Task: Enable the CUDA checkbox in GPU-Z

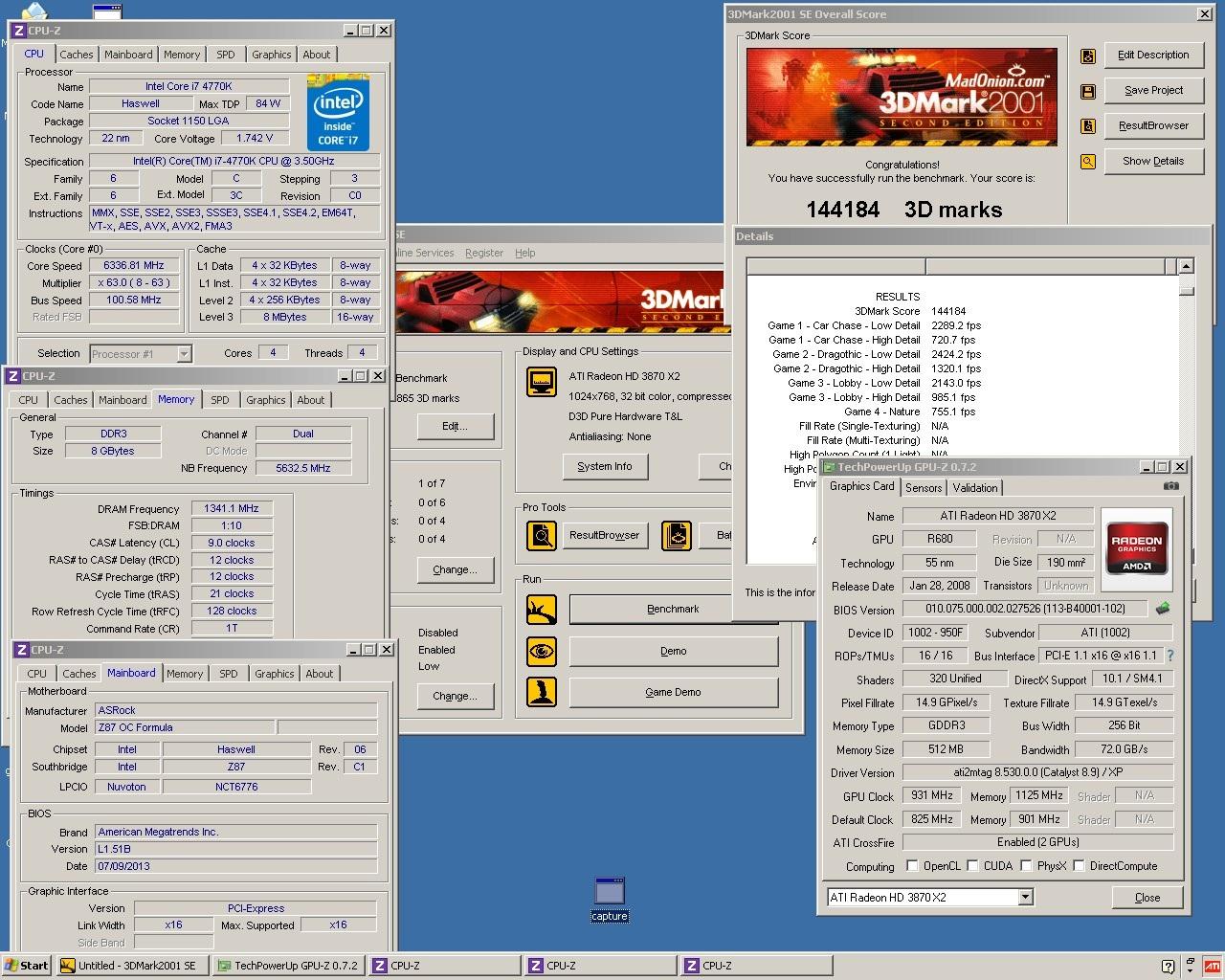Action: tap(972, 866)
